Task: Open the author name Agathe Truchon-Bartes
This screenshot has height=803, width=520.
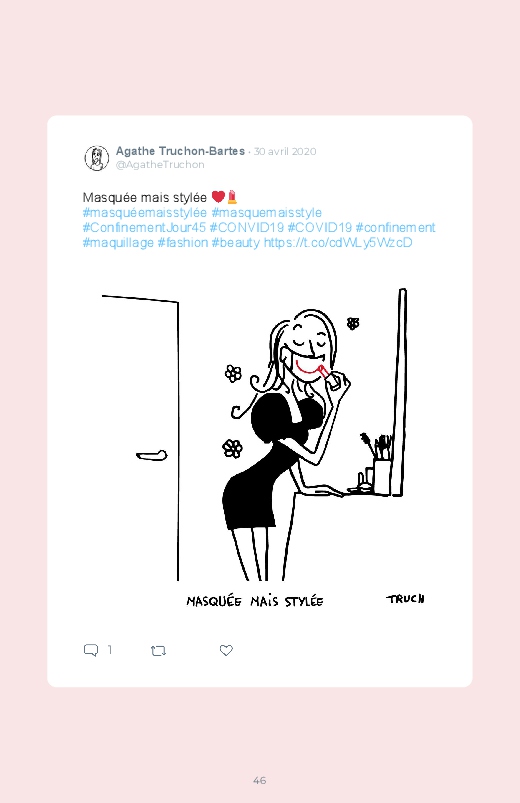Action: click(x=180, y=151)
